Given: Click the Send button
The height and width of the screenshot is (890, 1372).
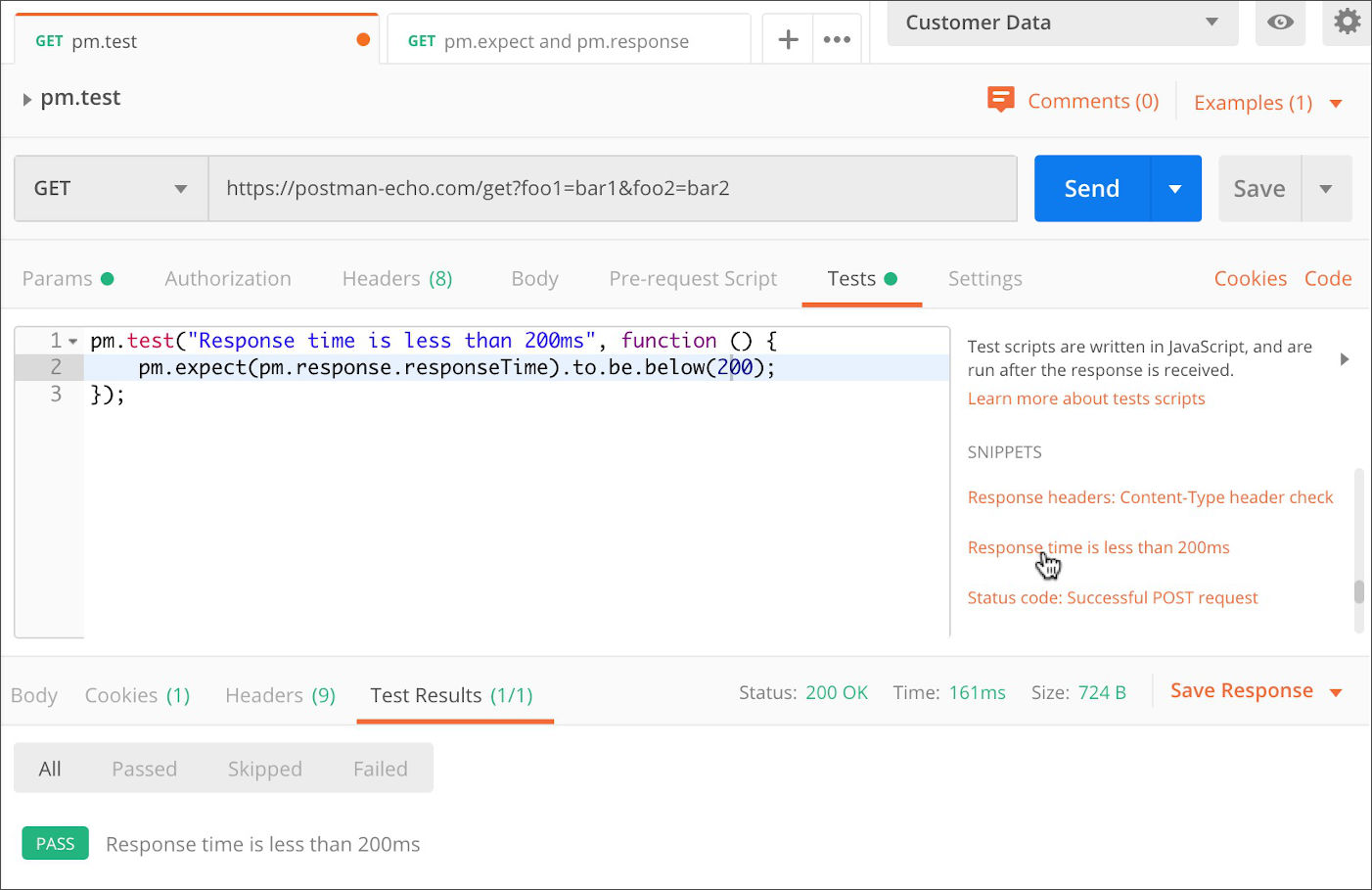Looking at the screenshot, I should pyautogui.click(x=1092, y=188).
